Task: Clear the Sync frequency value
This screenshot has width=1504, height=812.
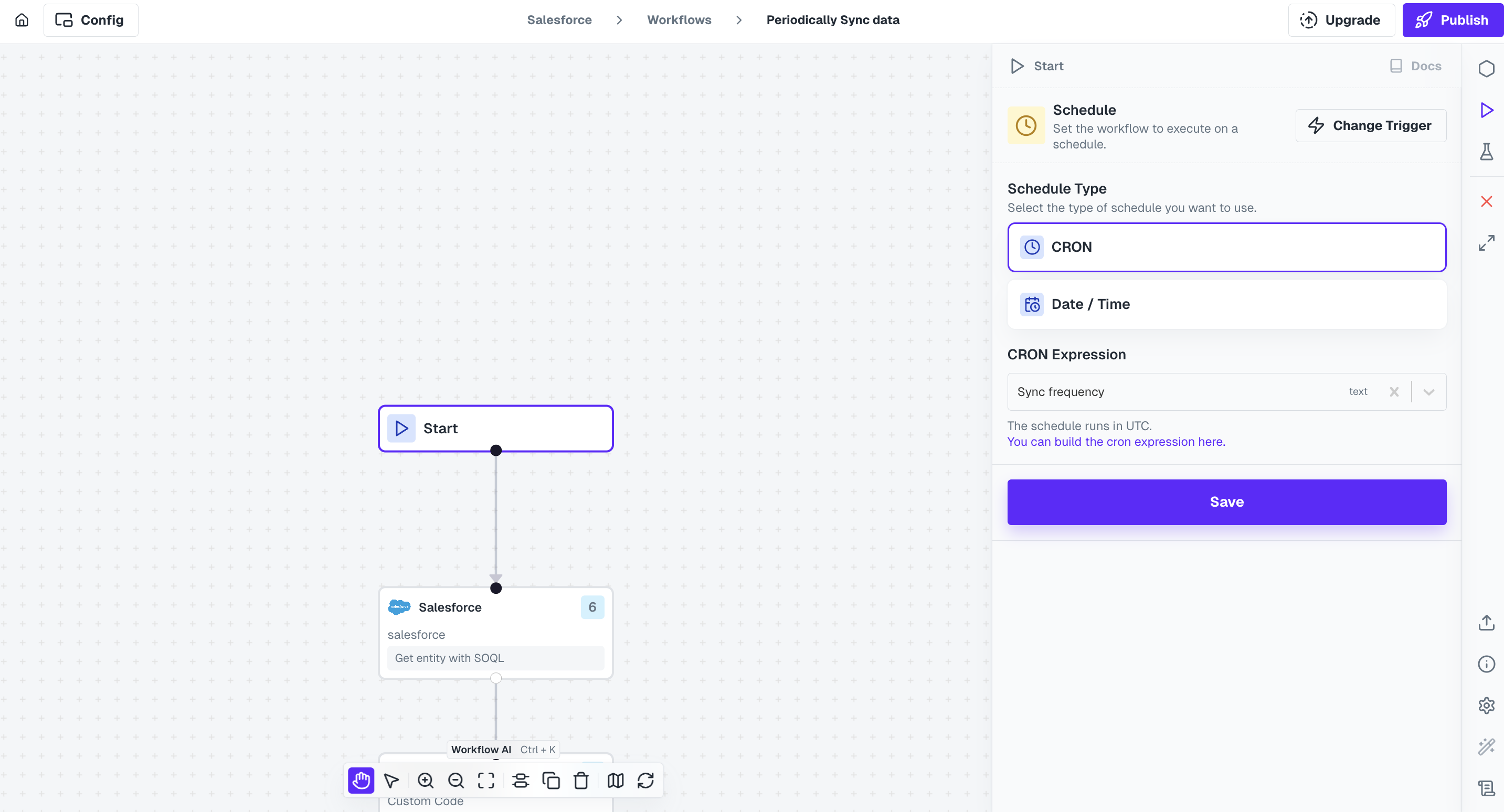Action: tap(1394, 392)
